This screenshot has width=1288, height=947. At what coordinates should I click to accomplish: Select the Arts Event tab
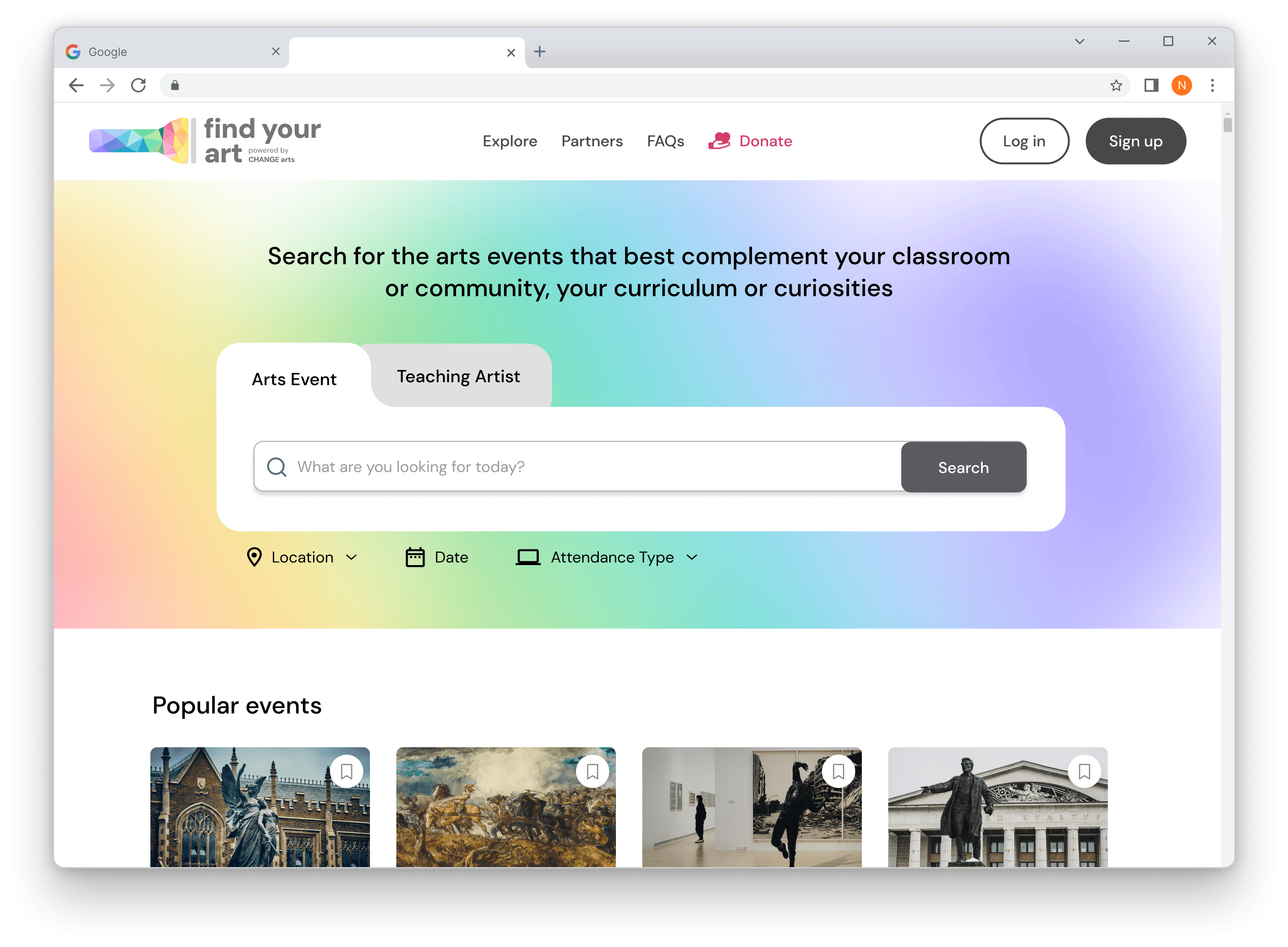point(294,379)
